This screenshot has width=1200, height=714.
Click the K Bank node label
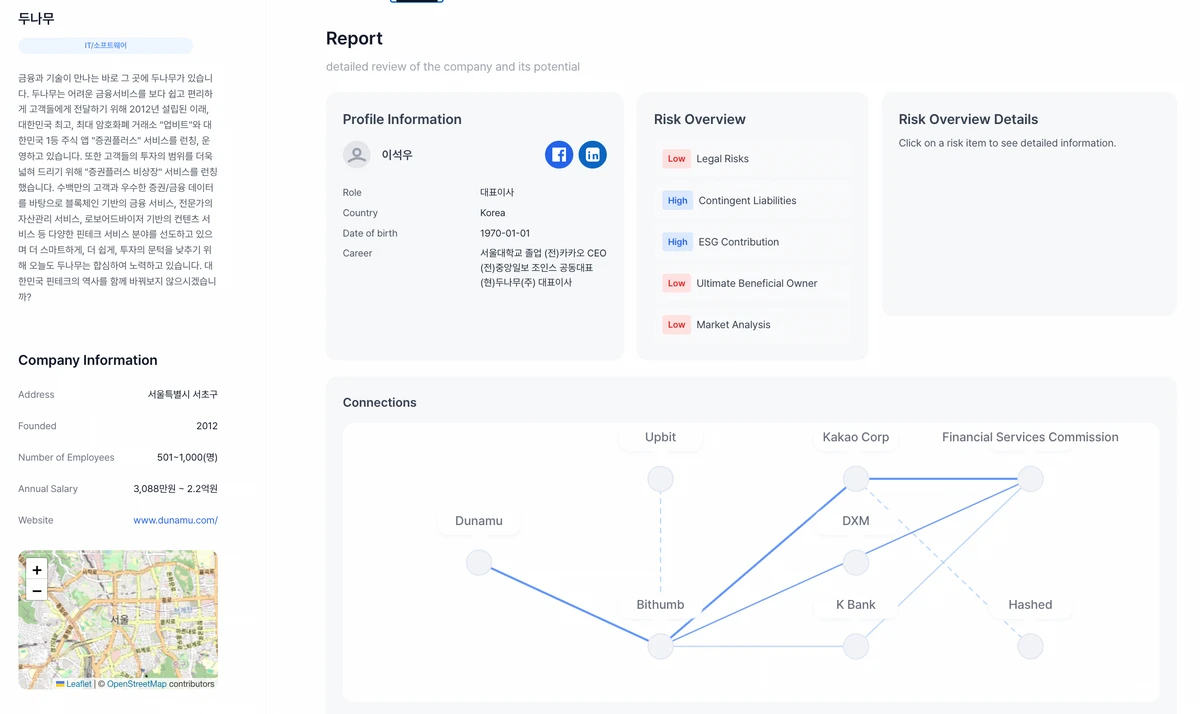tap(856, 605)
